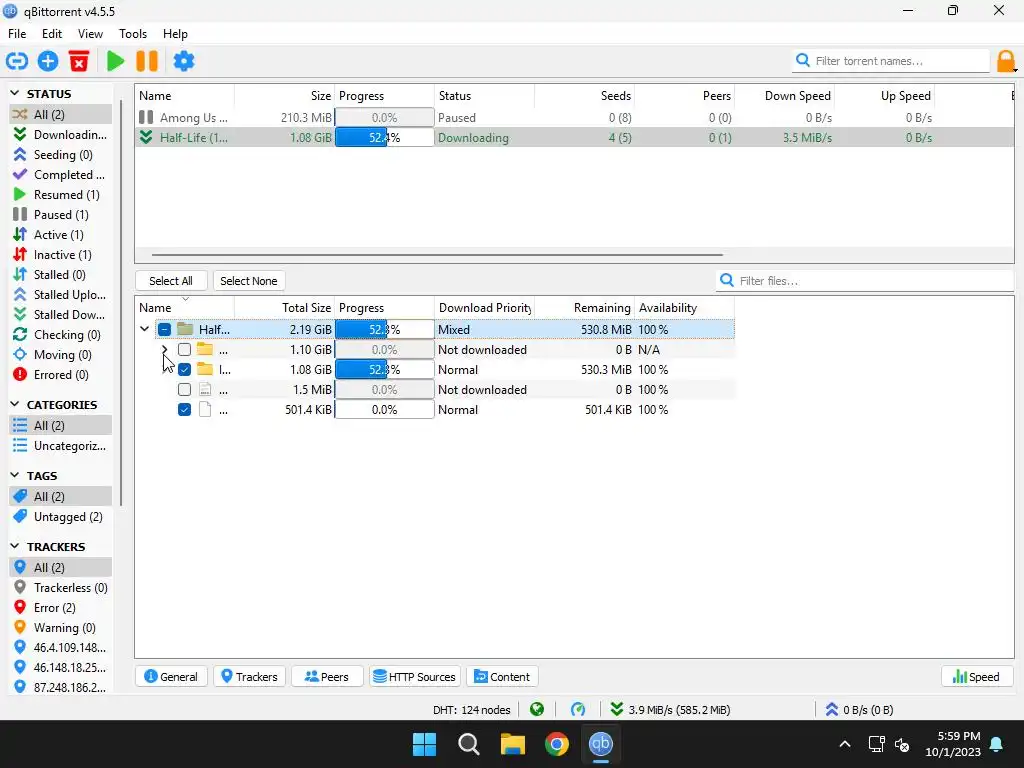Collapse the Half-Life root folder tree

click(144, 329)
